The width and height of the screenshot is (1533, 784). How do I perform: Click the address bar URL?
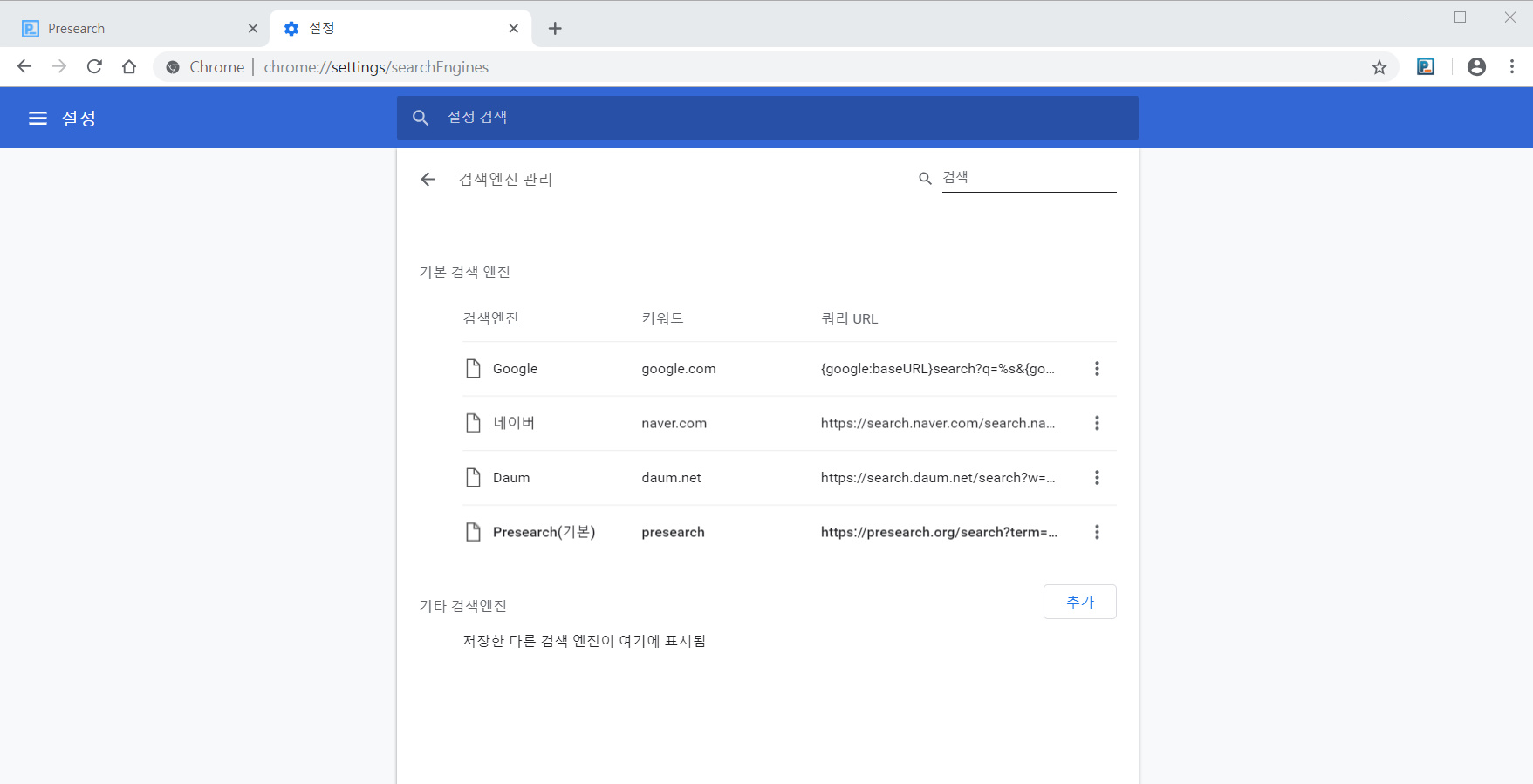click(376, 67)
